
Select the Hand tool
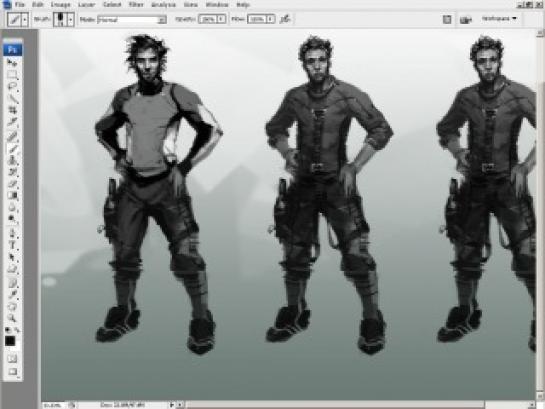pos(12,306)
